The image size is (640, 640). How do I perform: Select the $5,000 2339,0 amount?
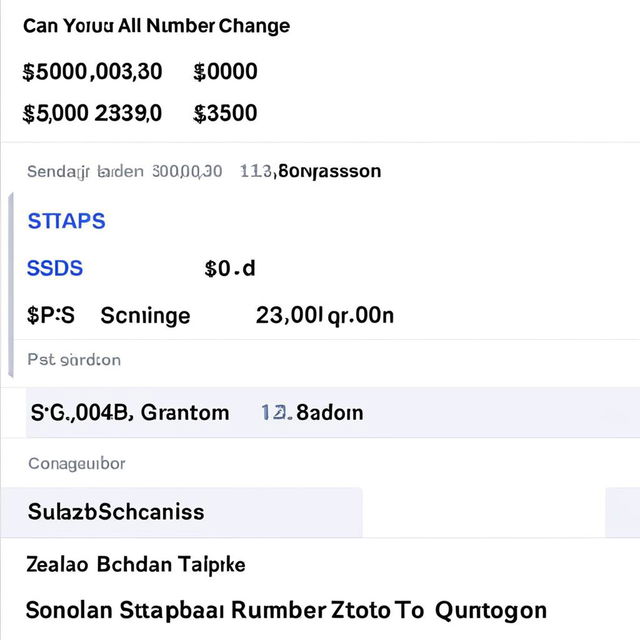(92, 113)
